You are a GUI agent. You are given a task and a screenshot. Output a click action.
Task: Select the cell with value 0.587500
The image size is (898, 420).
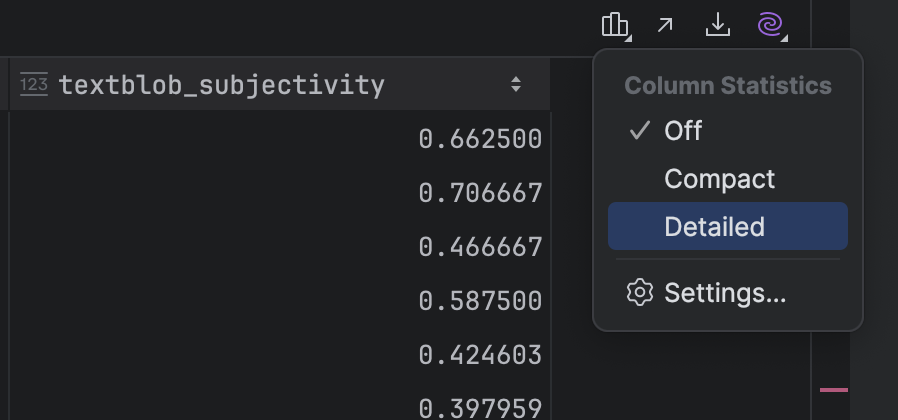(280, 301)
